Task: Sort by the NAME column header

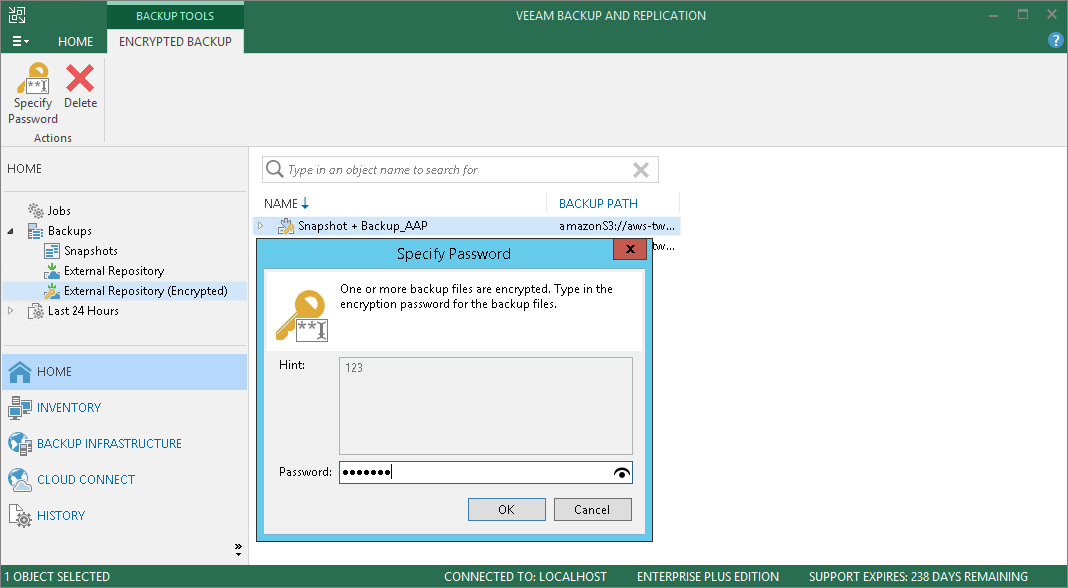Action: 281,204
